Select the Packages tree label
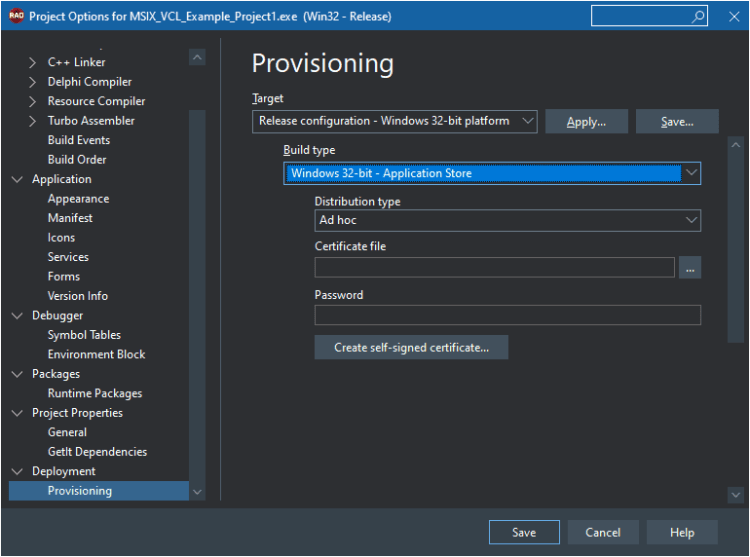This screenshot has width=750, height=557. (56, 374)
